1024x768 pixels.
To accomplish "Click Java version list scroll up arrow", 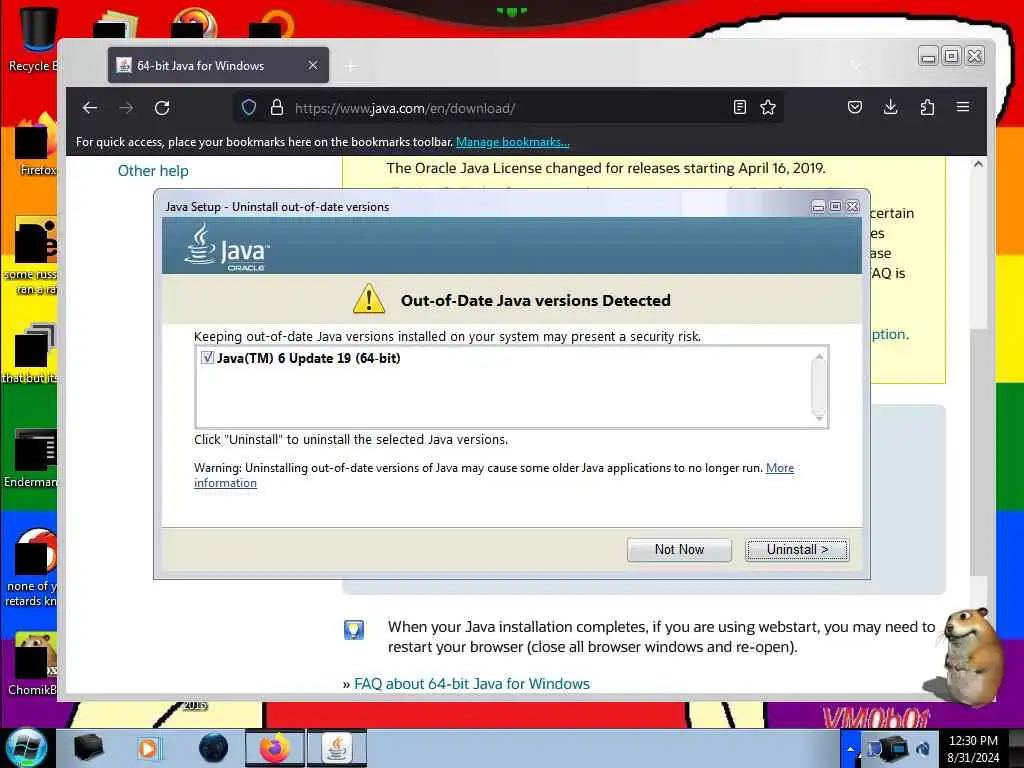I will coord(819,357).
